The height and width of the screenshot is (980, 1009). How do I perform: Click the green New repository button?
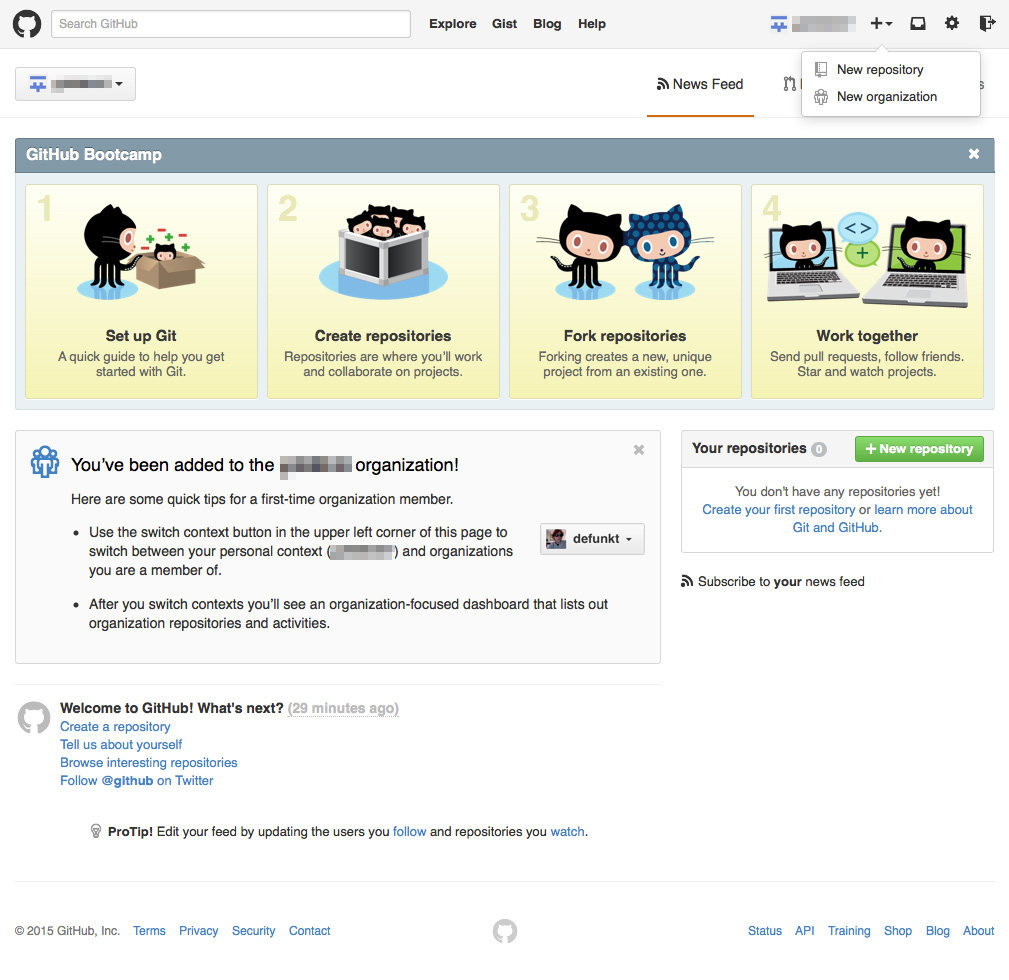(x=919, y=449)
